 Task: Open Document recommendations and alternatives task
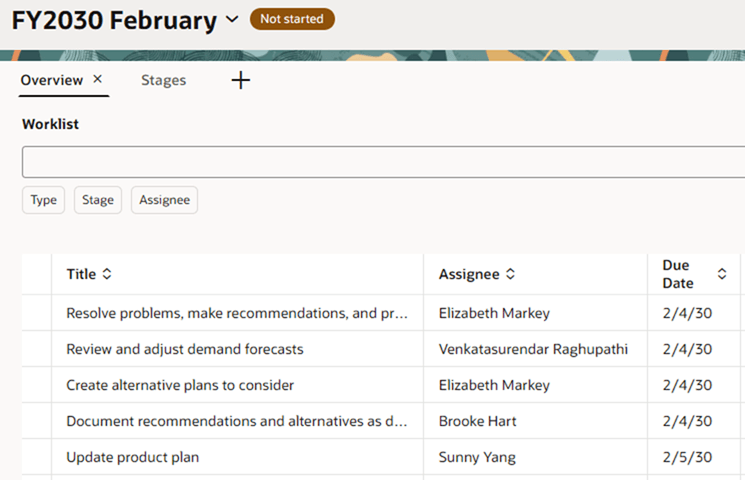pos(237,421)
